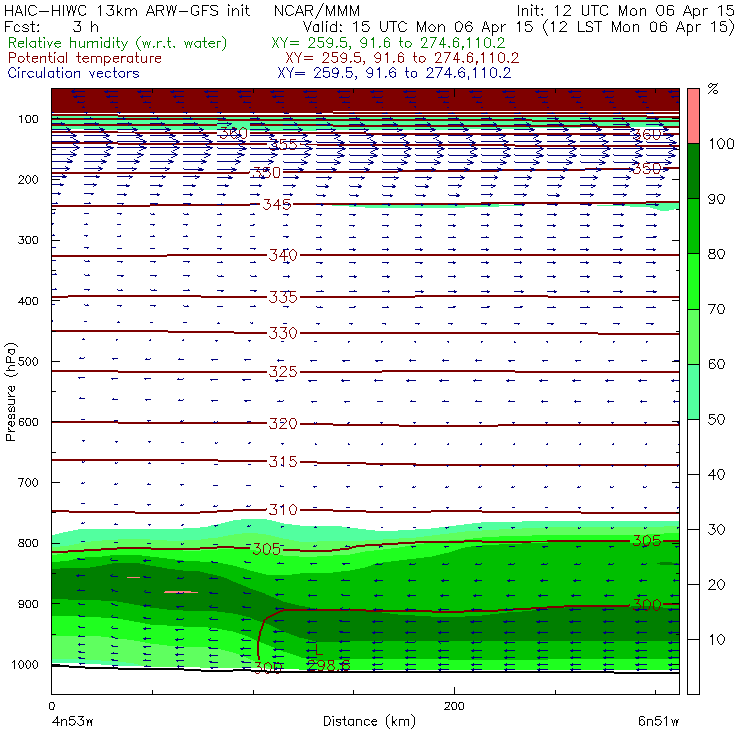Click the '200' distance axis tick label
Image resolution: width=740 pixels, height=740 pixels.
pyautogui.click(x=454, y=706)
